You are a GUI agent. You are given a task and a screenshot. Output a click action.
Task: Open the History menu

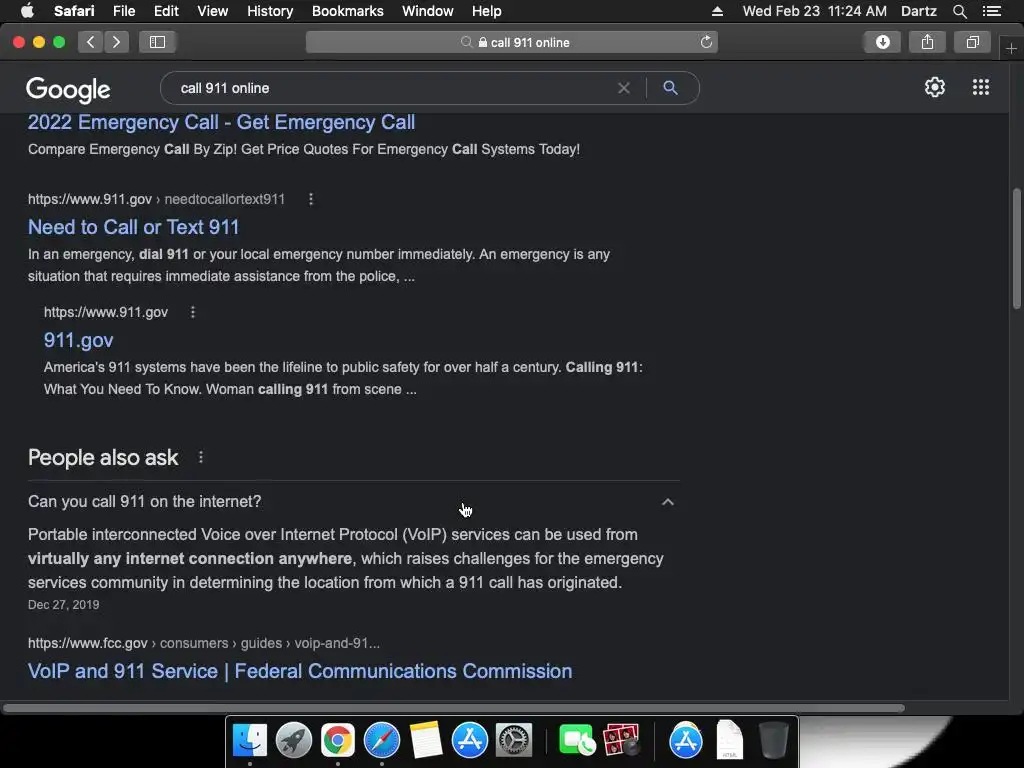pos(270,11)
